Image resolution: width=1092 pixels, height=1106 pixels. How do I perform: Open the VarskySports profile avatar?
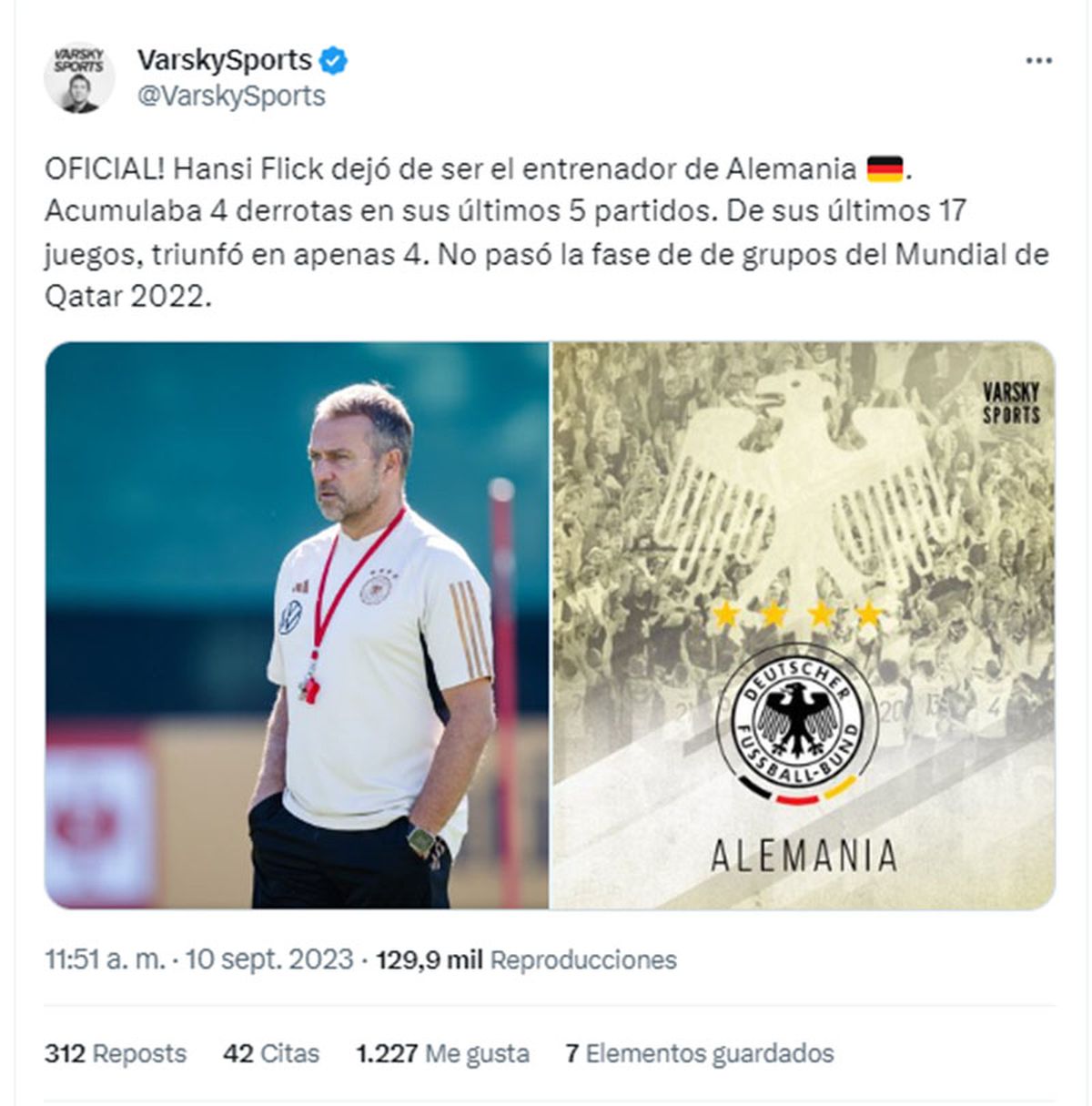point(79,77)
